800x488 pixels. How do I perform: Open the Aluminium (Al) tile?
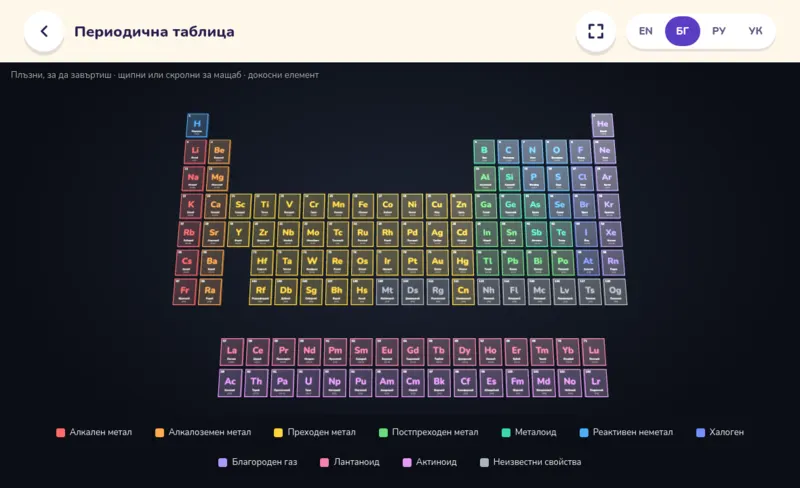[485, 179]
